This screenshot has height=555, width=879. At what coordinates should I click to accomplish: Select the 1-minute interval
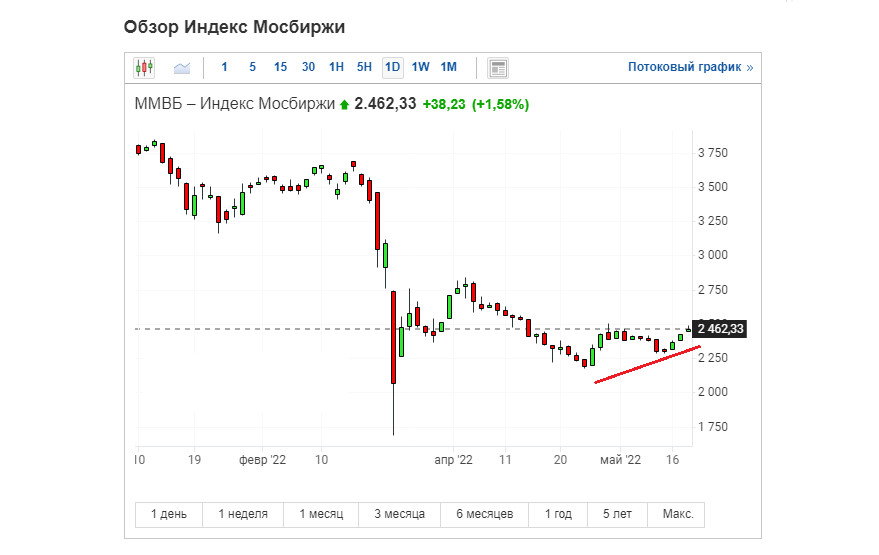tap(224, 67)
